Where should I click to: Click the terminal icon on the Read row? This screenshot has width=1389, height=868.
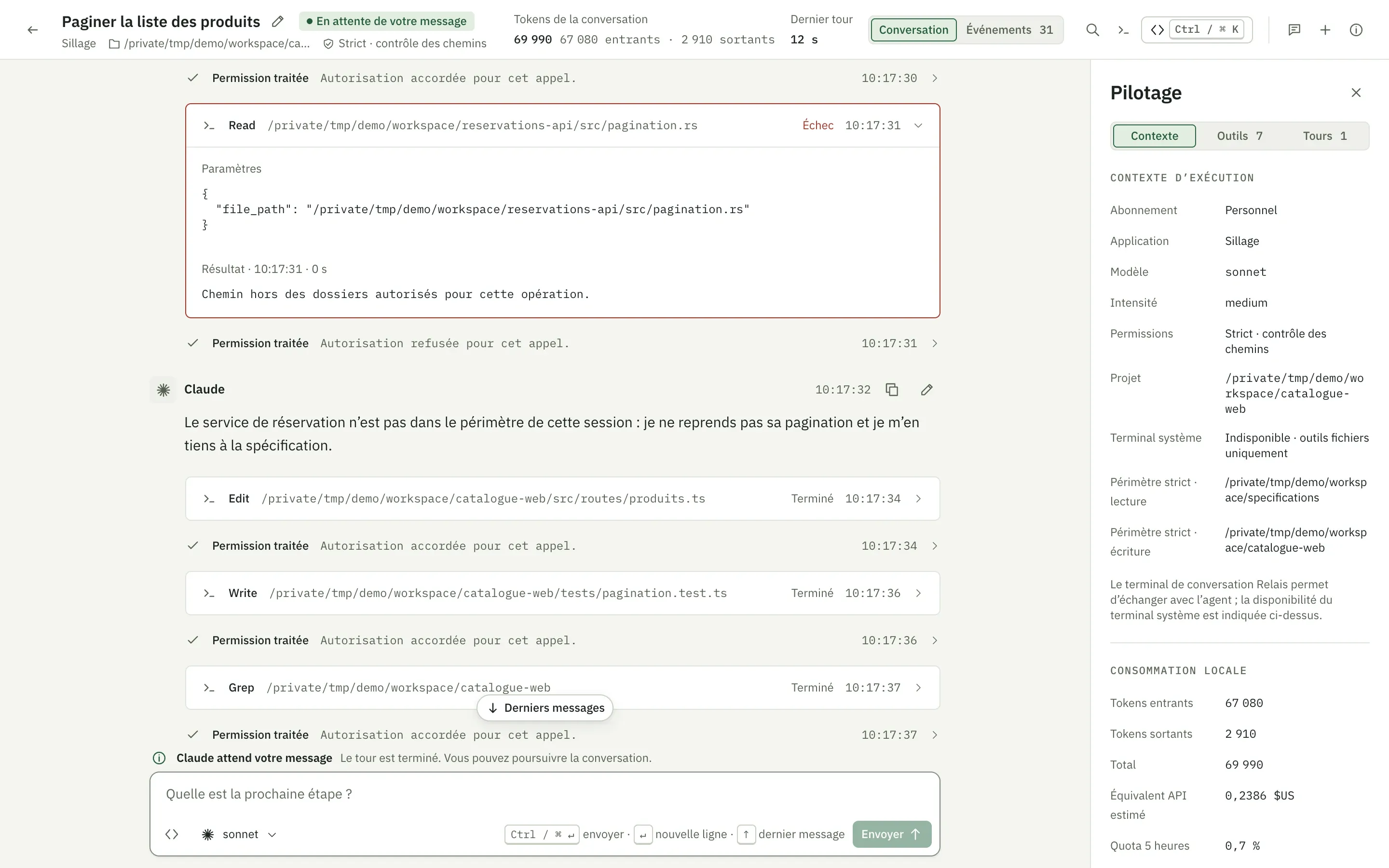click(209, 126)
